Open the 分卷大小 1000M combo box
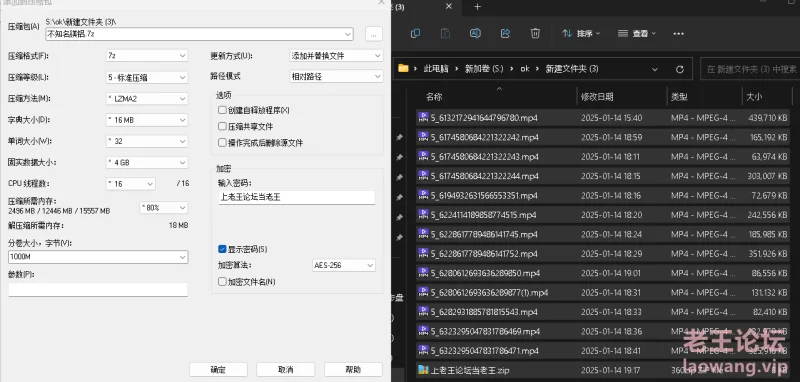The width and height of the screenshot is (800, 382). tap(98, 257)
